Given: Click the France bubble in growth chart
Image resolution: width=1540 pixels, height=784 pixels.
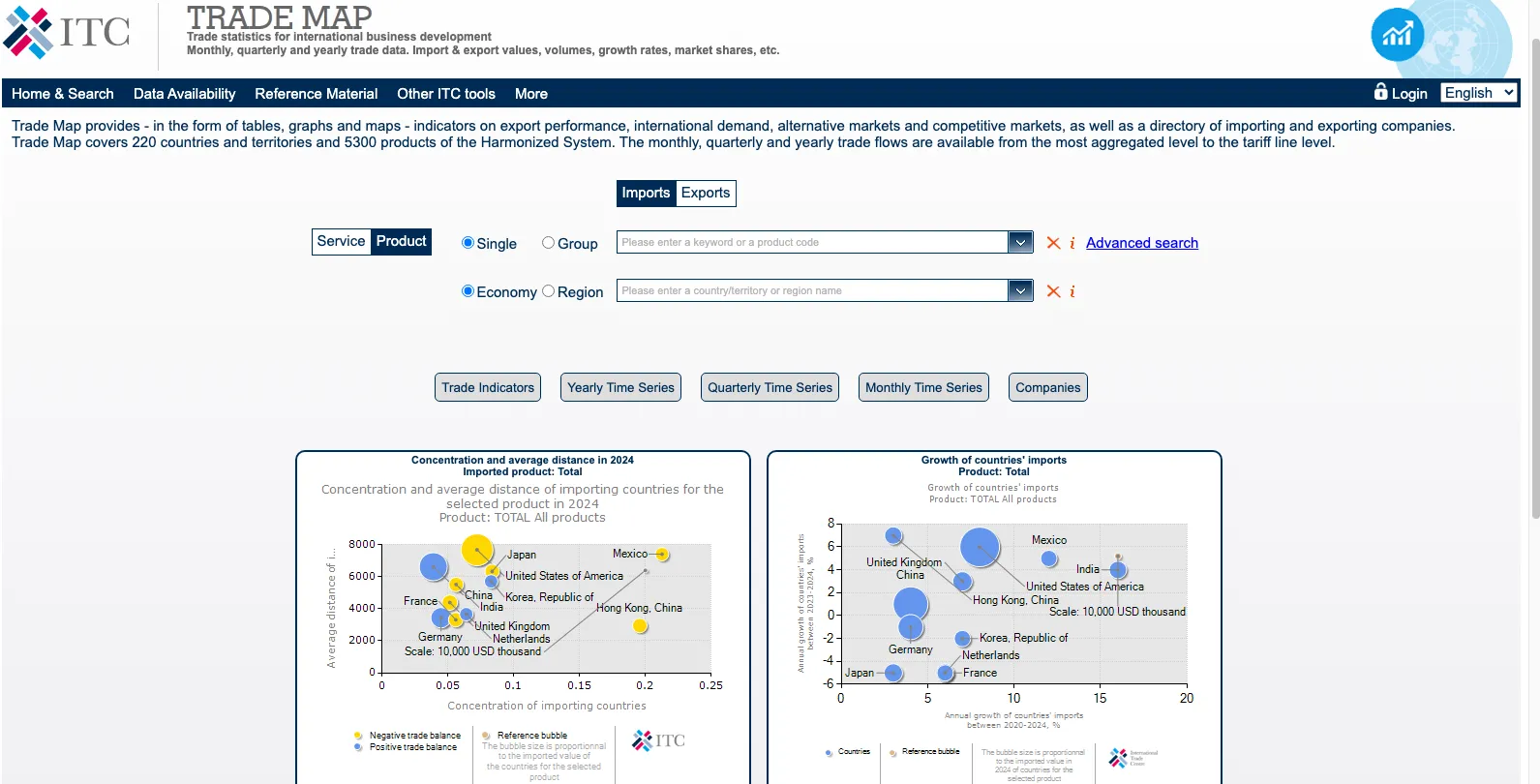Looking at the screenshot, I should (x=946, y=673).
